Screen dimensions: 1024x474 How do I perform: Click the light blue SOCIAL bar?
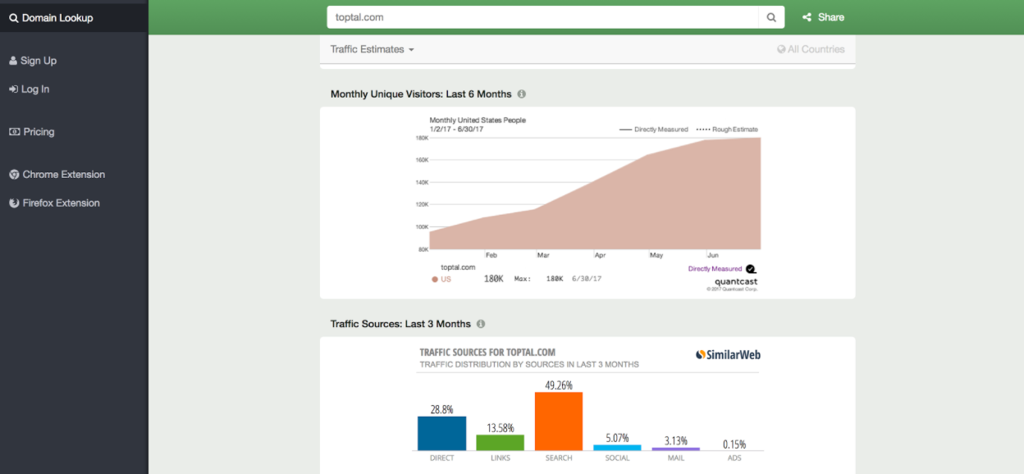click(617, 448)
